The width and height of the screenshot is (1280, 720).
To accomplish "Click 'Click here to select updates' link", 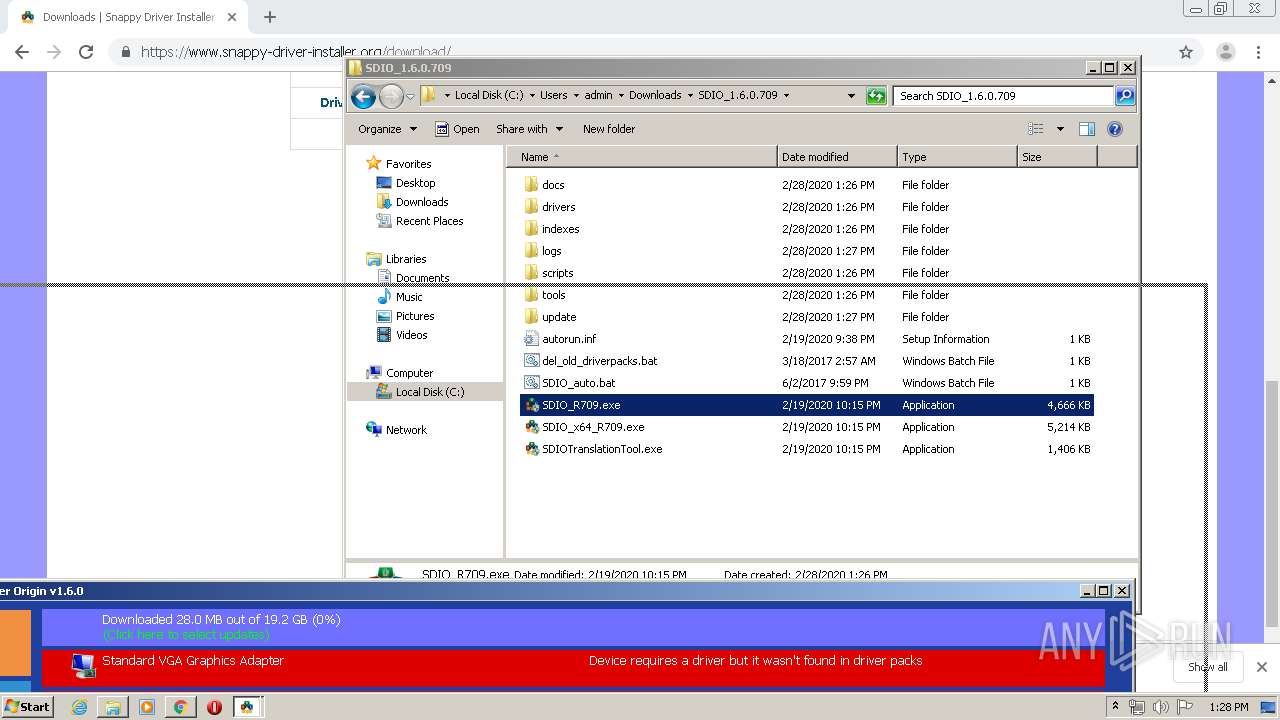I will pyautogui.click(x=186, y=634).
